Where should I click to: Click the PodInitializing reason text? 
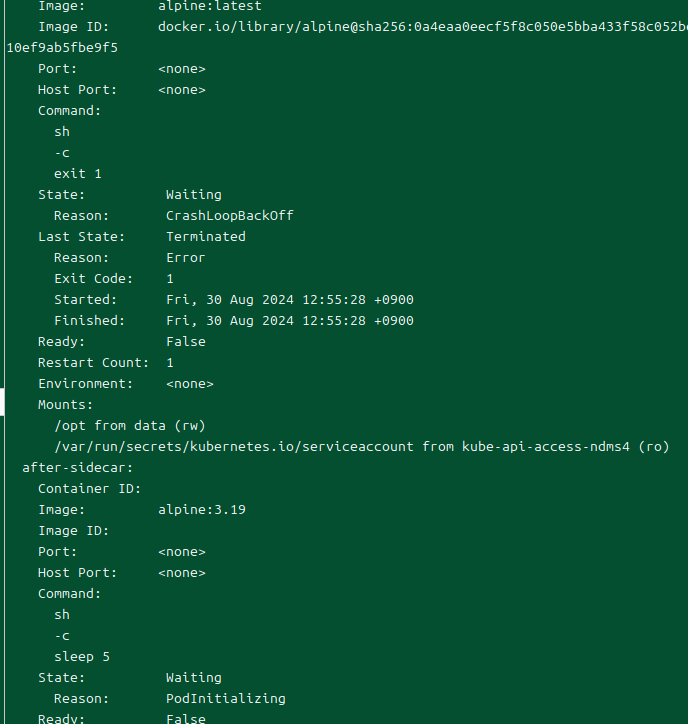click(x=225, y=699)
